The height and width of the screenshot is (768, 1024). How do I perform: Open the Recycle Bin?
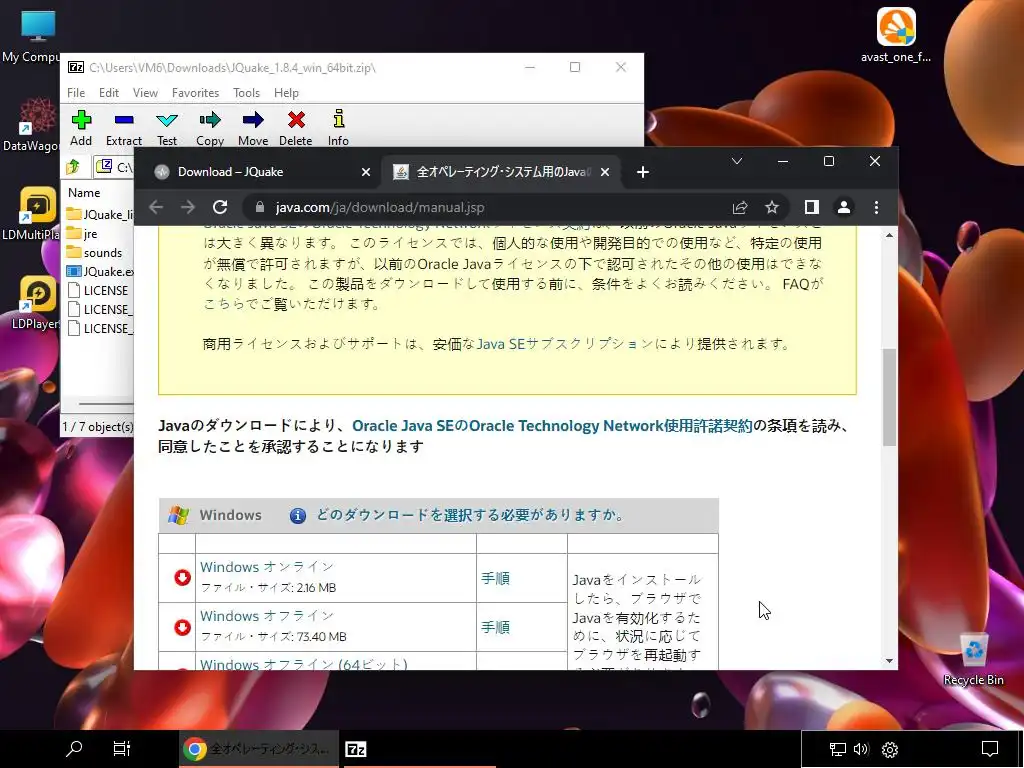point(973,658)
